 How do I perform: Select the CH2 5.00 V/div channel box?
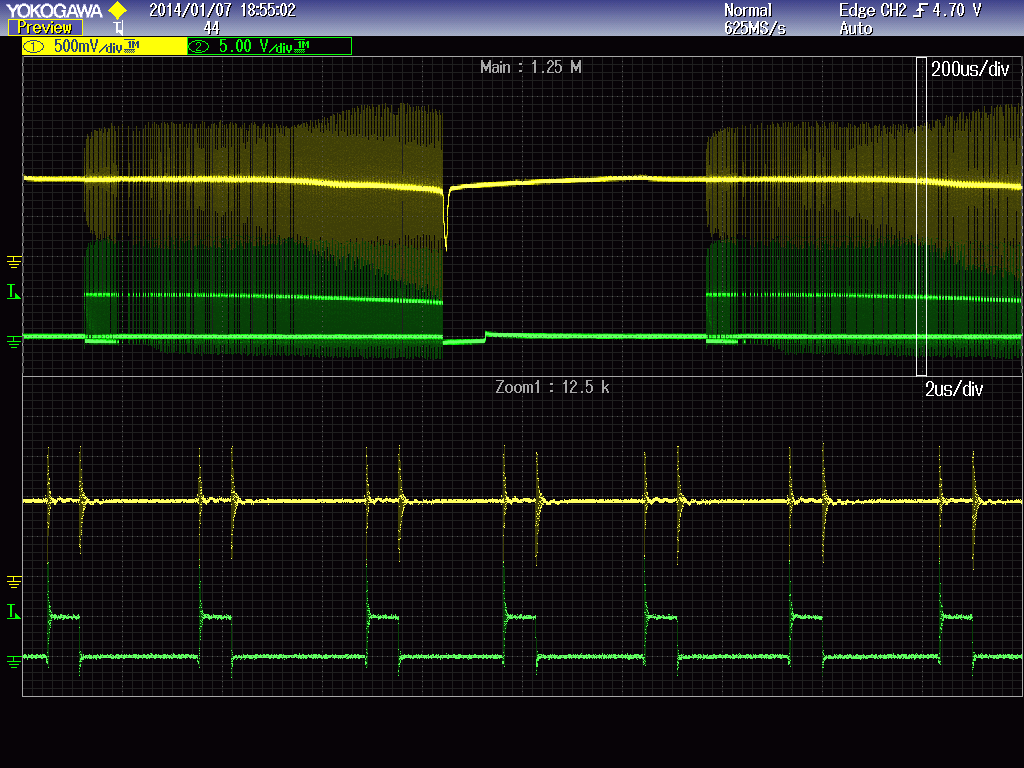(270, 46)
